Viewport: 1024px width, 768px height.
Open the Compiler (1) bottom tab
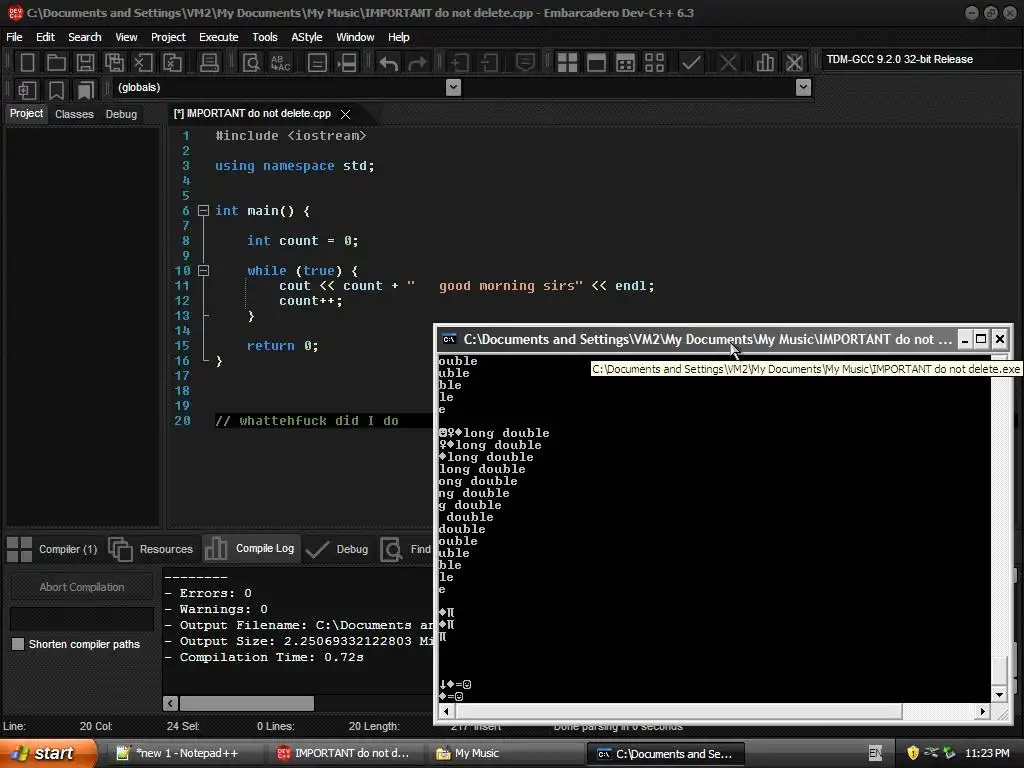click(x=52, y=549)
